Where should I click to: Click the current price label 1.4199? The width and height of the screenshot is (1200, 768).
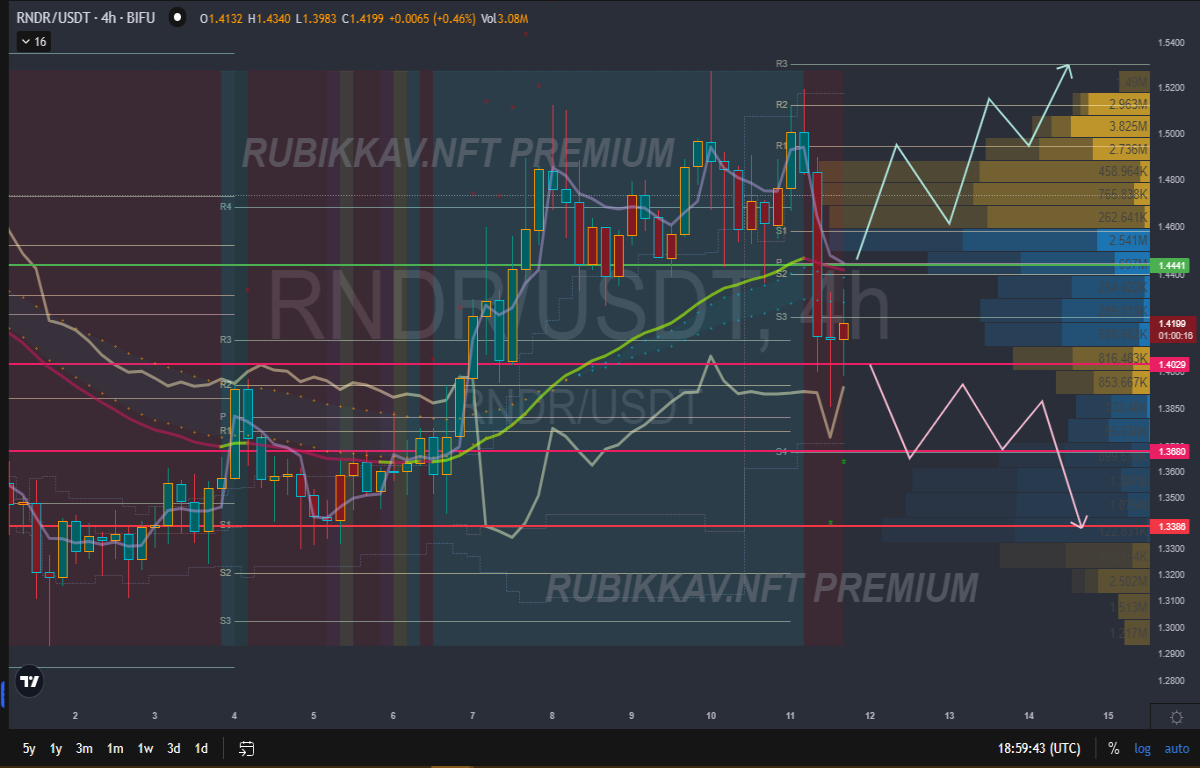coord(1171,324)
